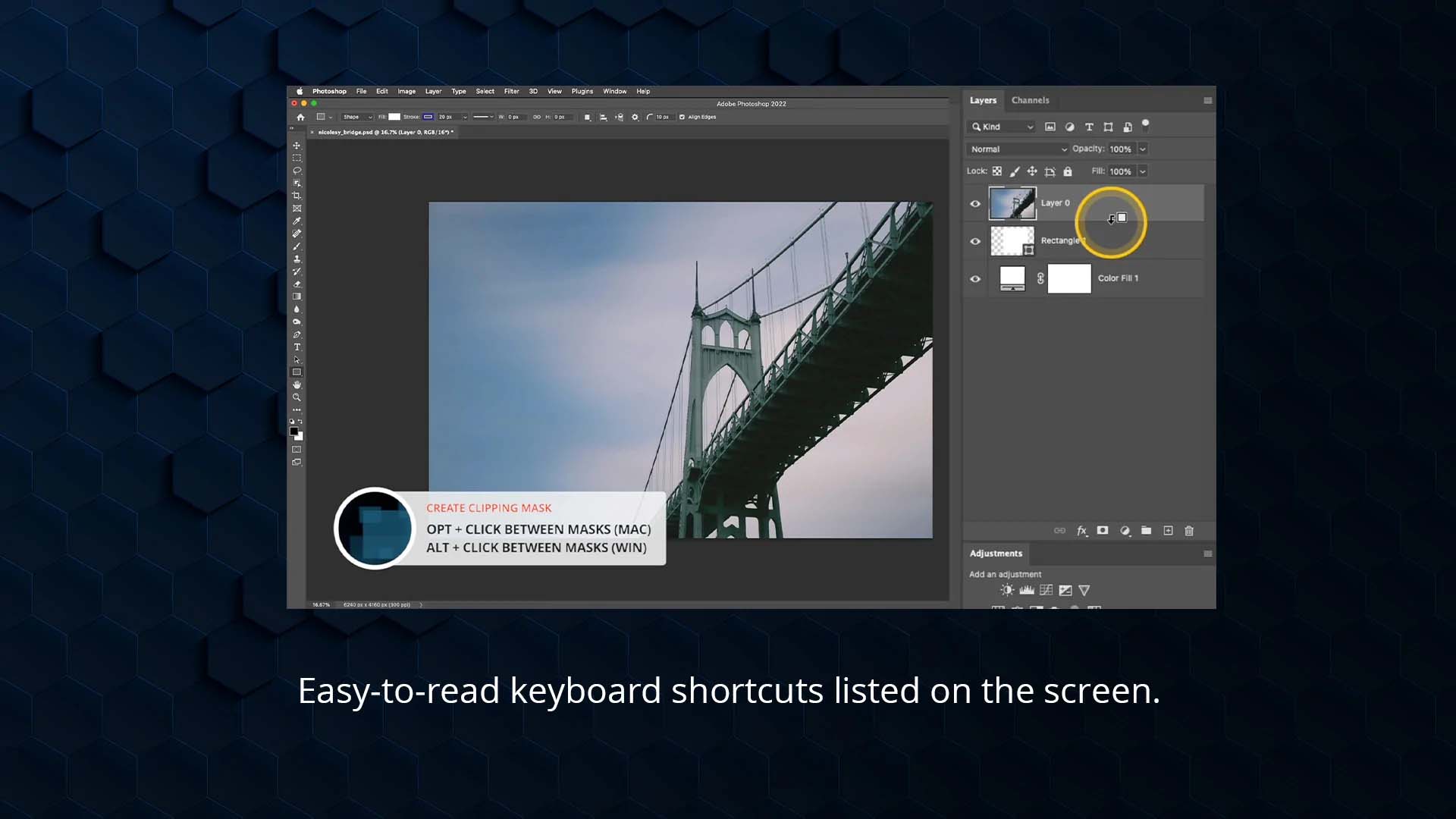Open the File menu

362,91
